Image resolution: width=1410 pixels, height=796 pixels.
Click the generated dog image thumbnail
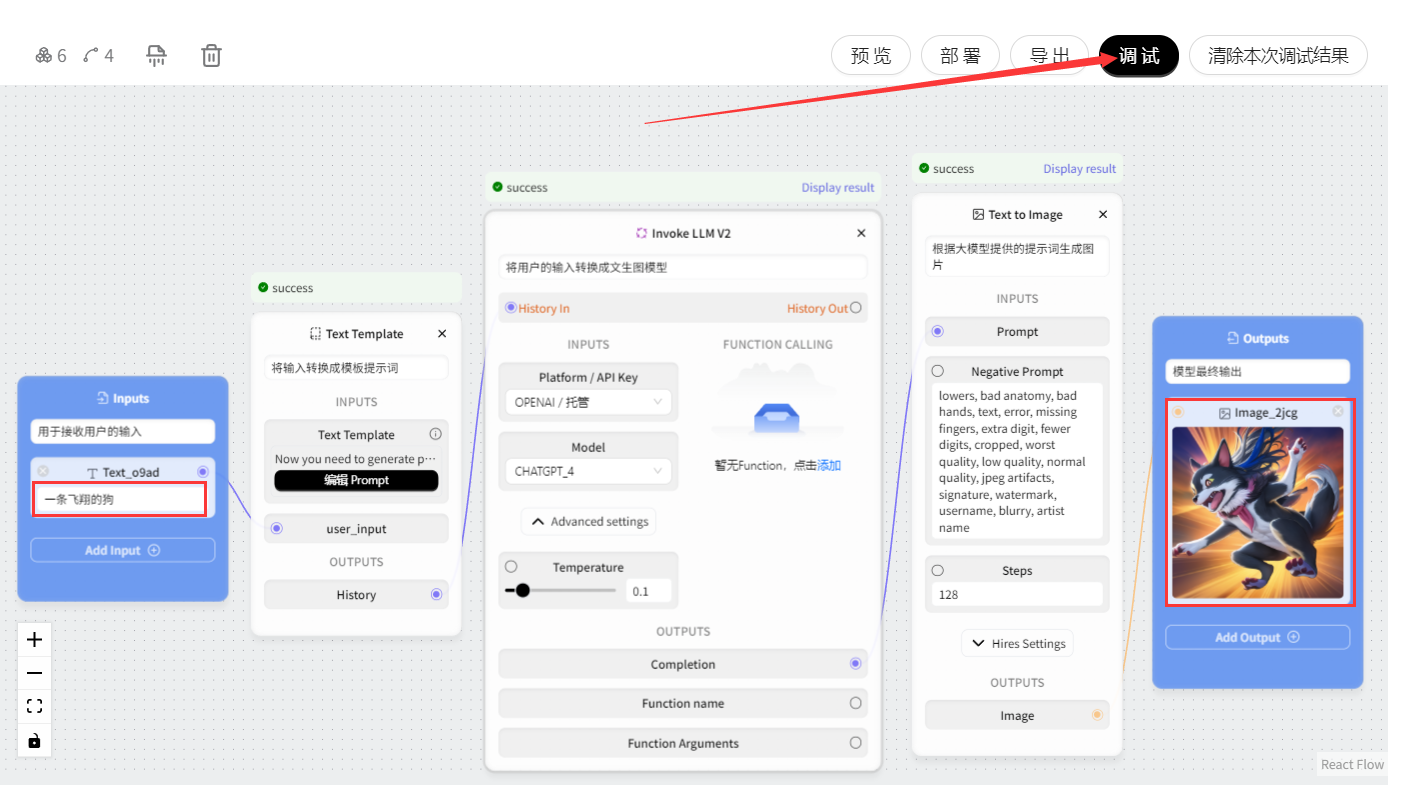tap(1258, 513)
